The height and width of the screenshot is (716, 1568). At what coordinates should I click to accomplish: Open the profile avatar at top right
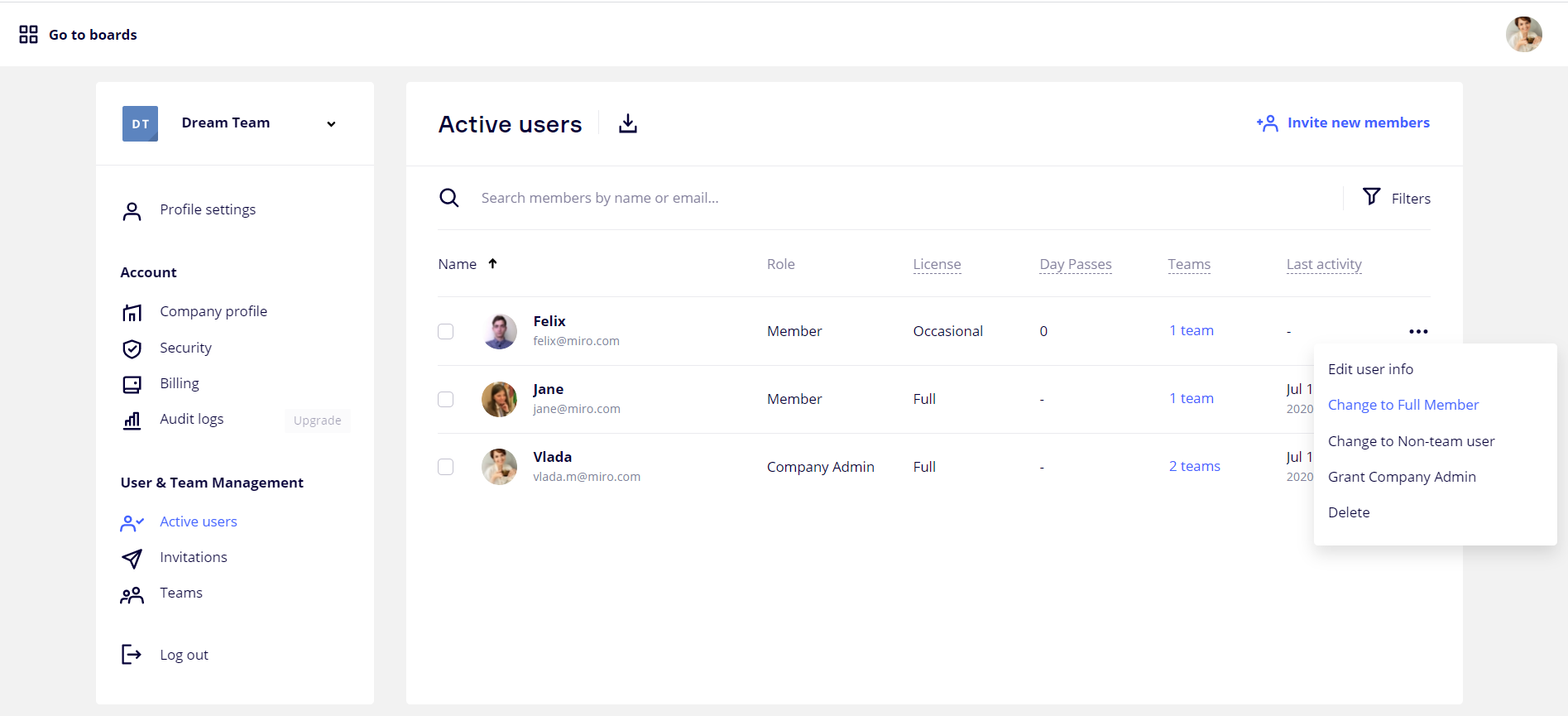pos(1523,35)
